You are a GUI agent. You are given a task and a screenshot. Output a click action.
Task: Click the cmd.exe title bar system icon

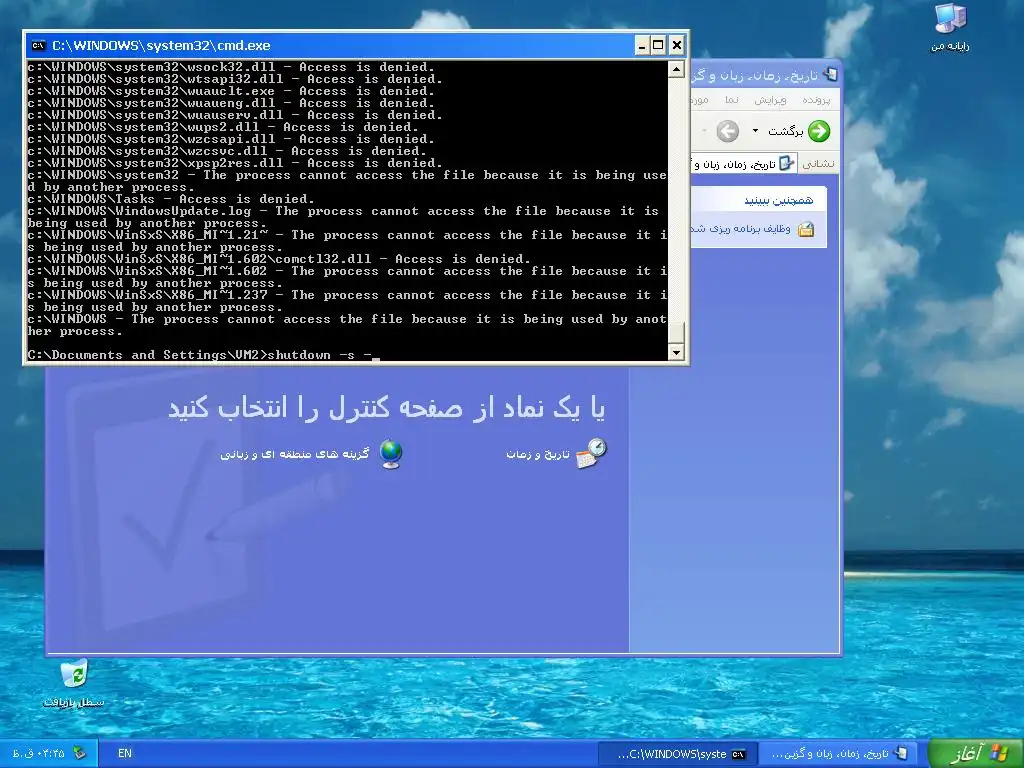tap(39, 45)
